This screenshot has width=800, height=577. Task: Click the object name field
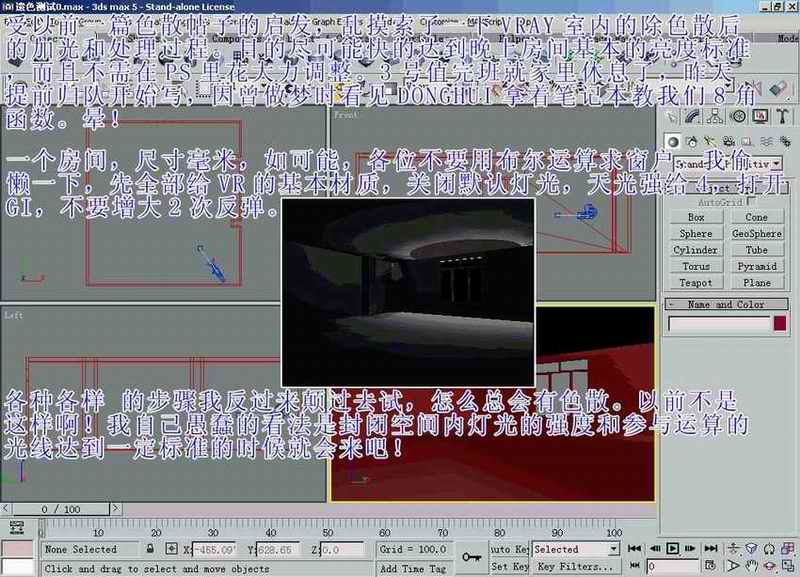[719, 323]
